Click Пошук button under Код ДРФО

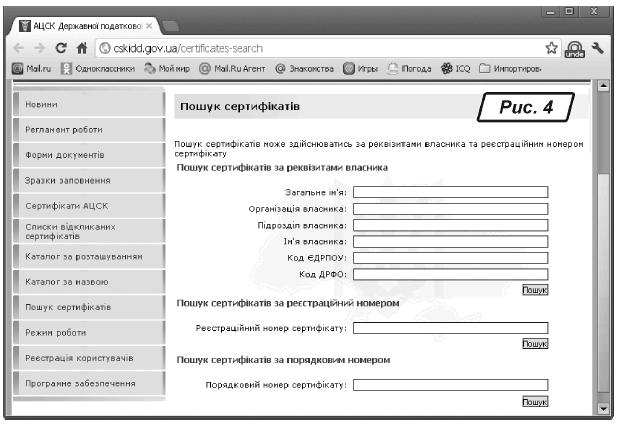click(x=535, y=290)
